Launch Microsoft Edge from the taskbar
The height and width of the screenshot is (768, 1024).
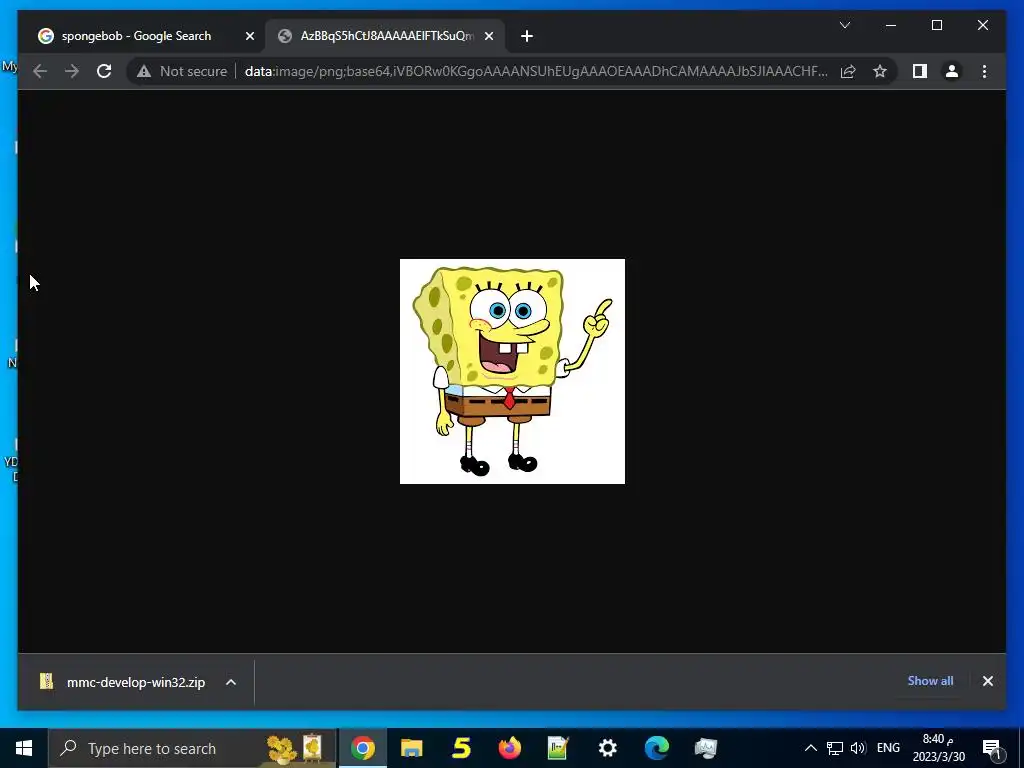click(x=657, y=748)
